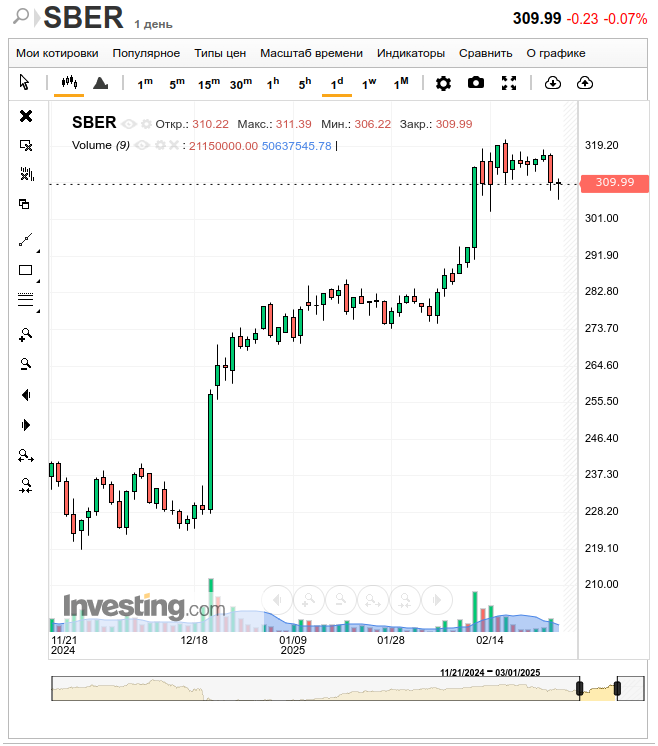Click the cloud upload (save chart) icon
Viewport: 658px width, 746px height.
(x=585, y=83)
